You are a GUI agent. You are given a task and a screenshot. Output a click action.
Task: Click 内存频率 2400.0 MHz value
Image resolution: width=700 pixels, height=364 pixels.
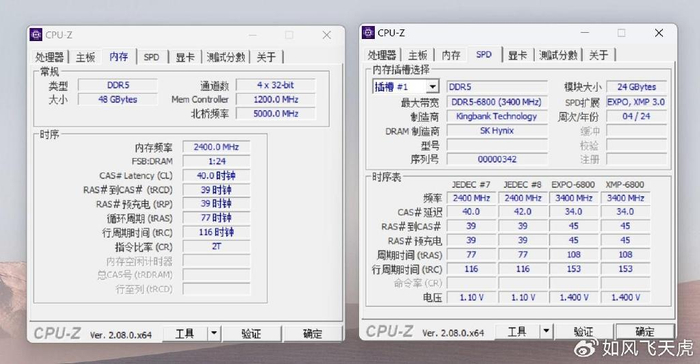pos(216,147)
